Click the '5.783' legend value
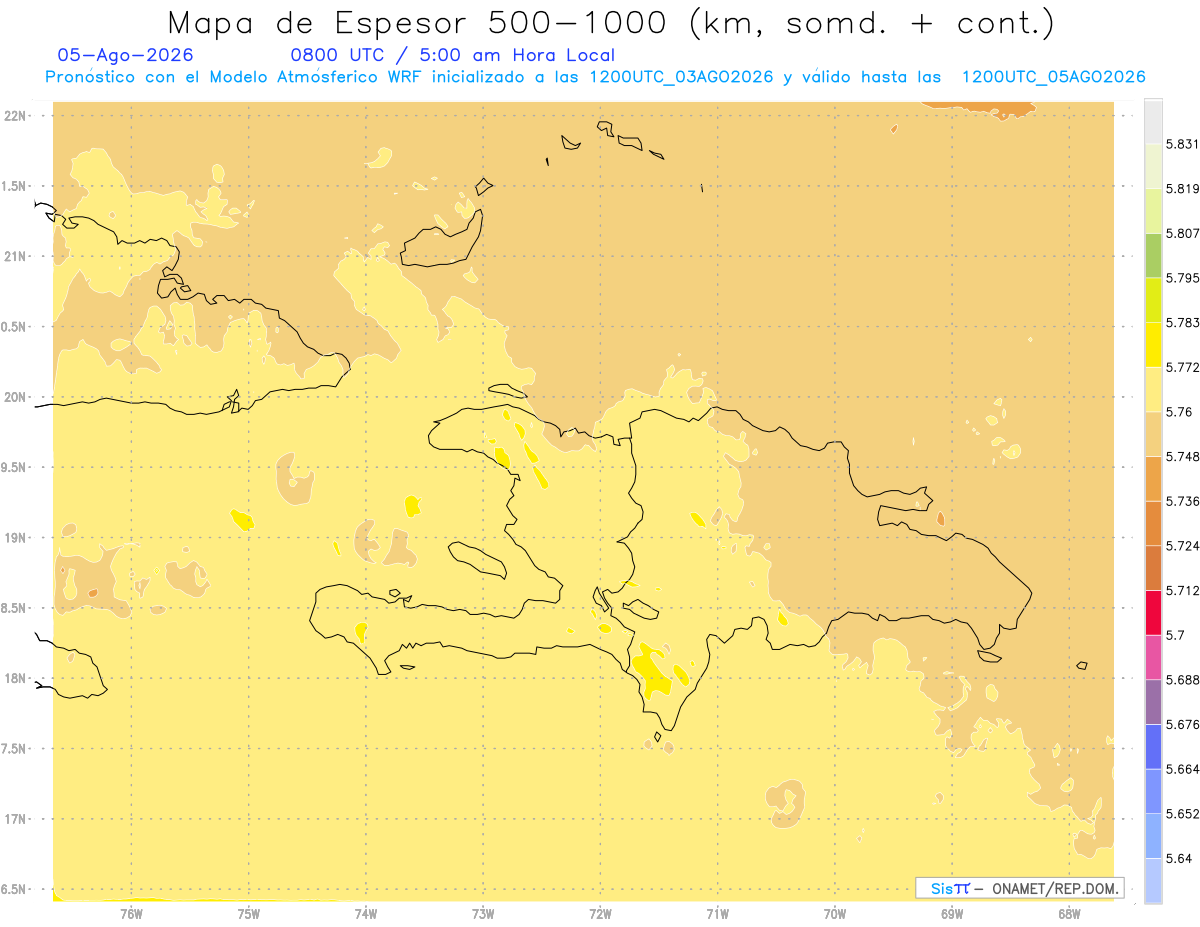Image resolution: width=1200 pixels, height=927 pixels. (1183, 323)
